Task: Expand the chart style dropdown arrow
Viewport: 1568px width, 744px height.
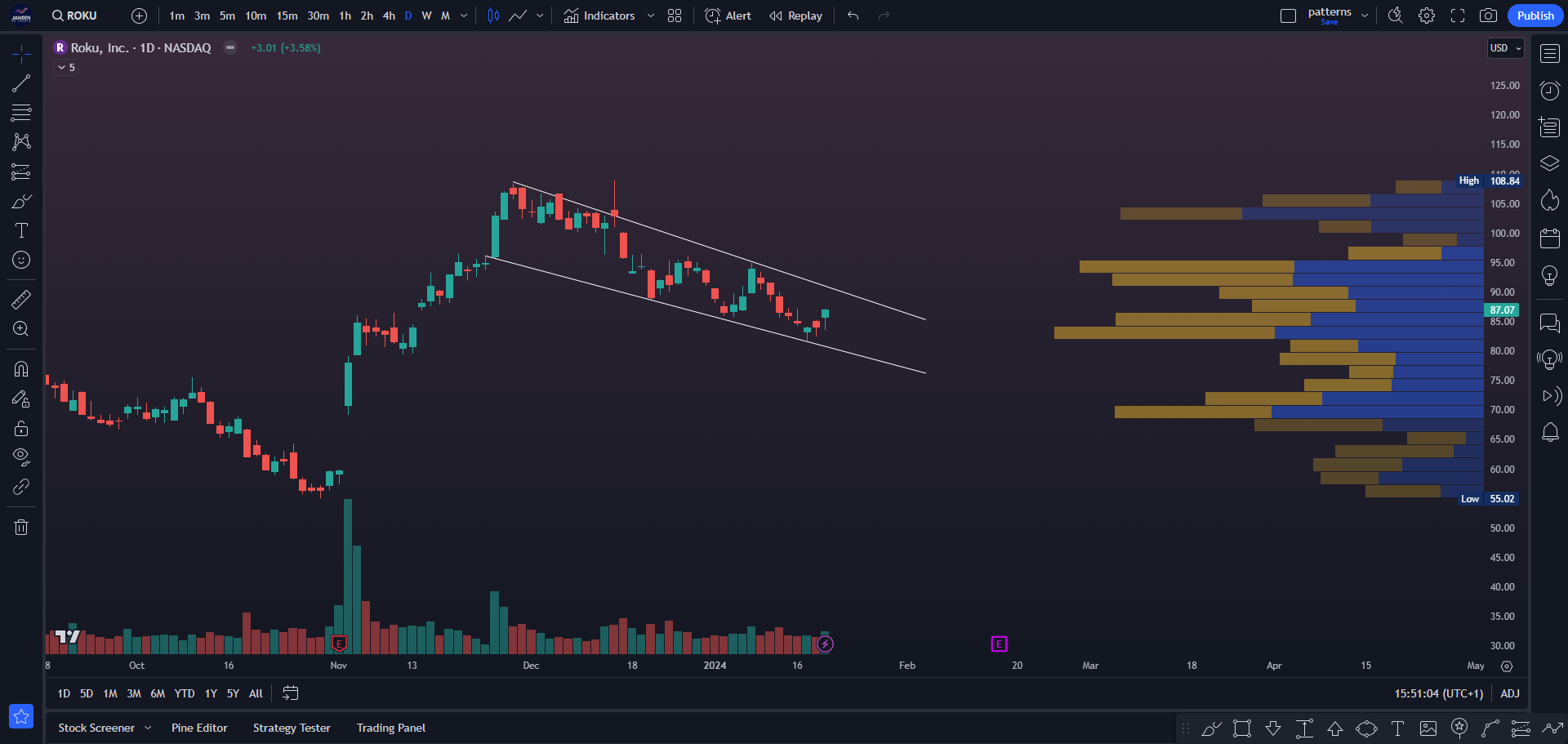Action: click(540, 16)
